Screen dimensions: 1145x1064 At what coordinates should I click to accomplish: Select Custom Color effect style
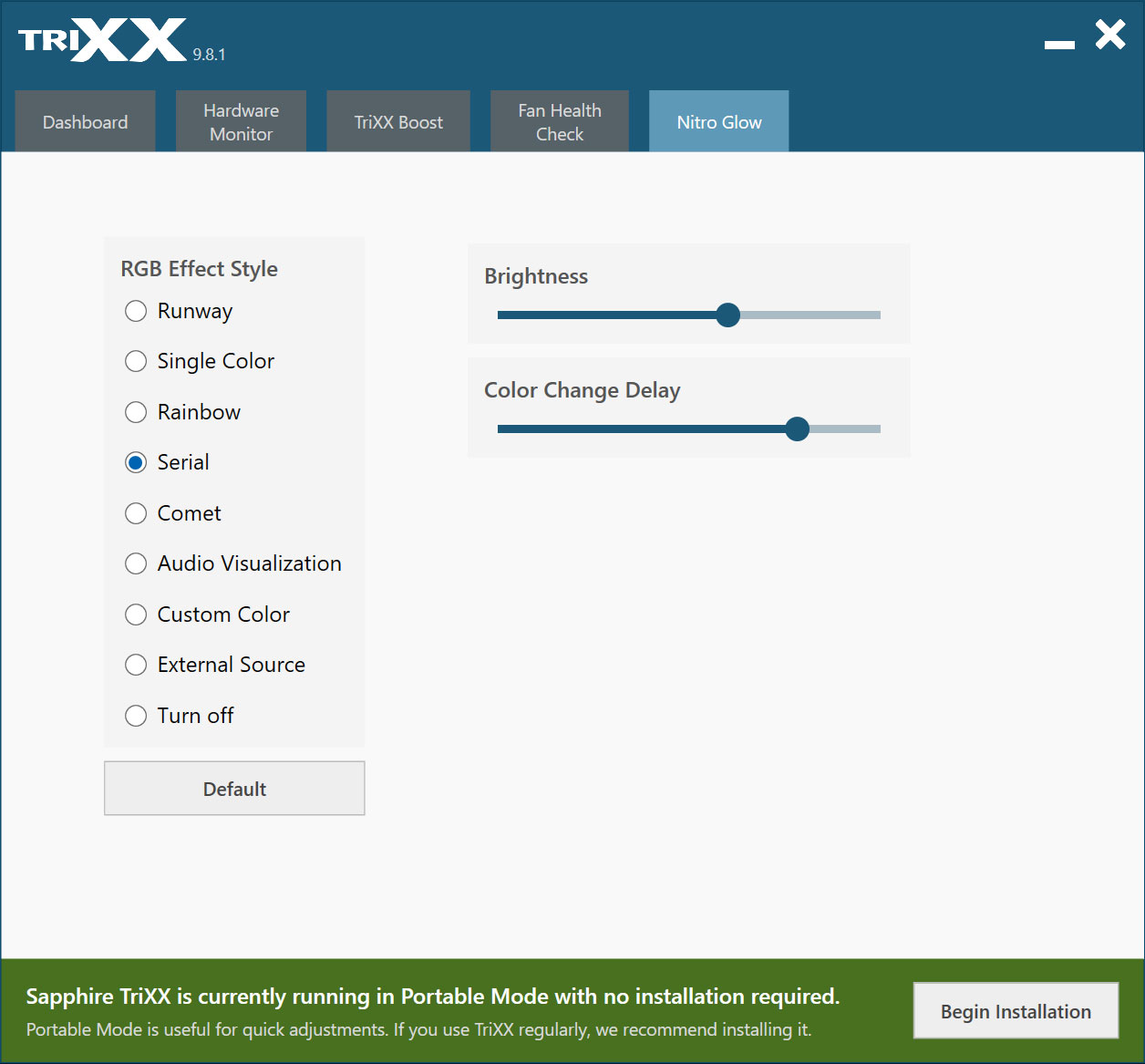136,615
